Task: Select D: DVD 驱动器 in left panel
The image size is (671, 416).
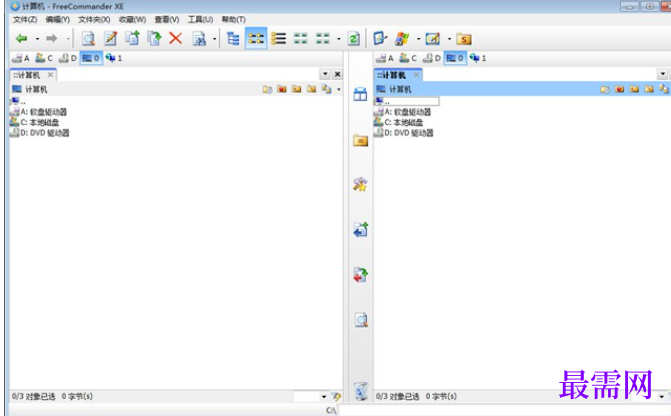Action: point(39,133)
